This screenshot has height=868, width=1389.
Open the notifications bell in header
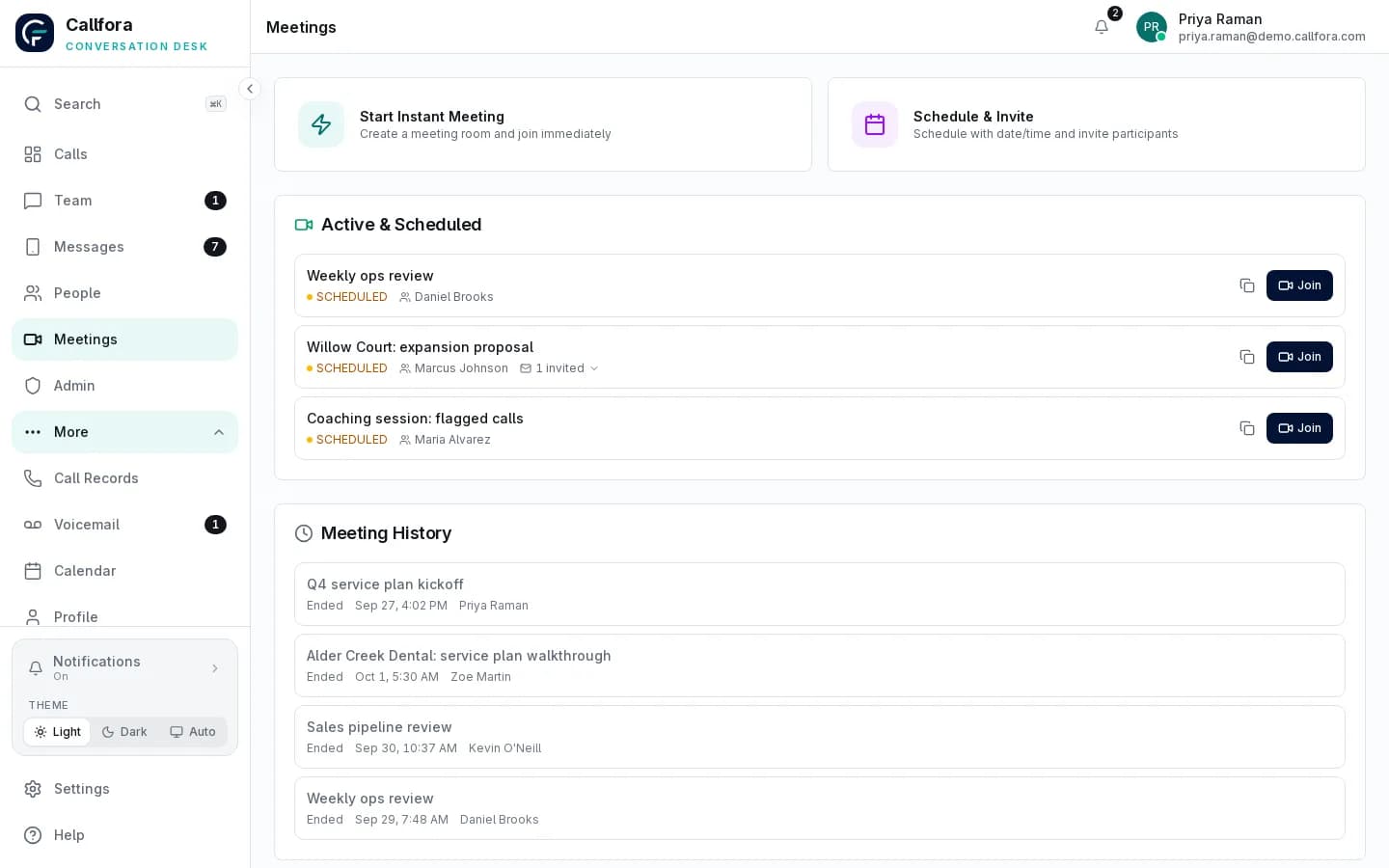[1102, 27]
